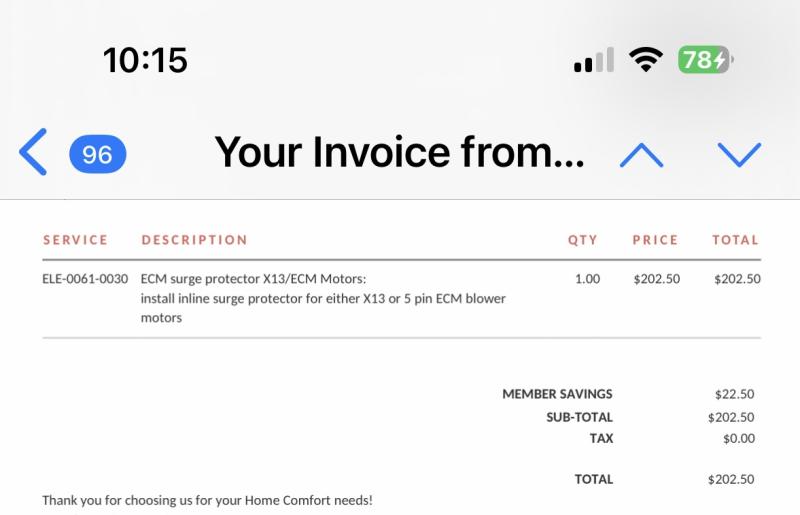Click the DESCRIPTION column header
This screenshot has width=800, height=515.
(x=194, y=240)
